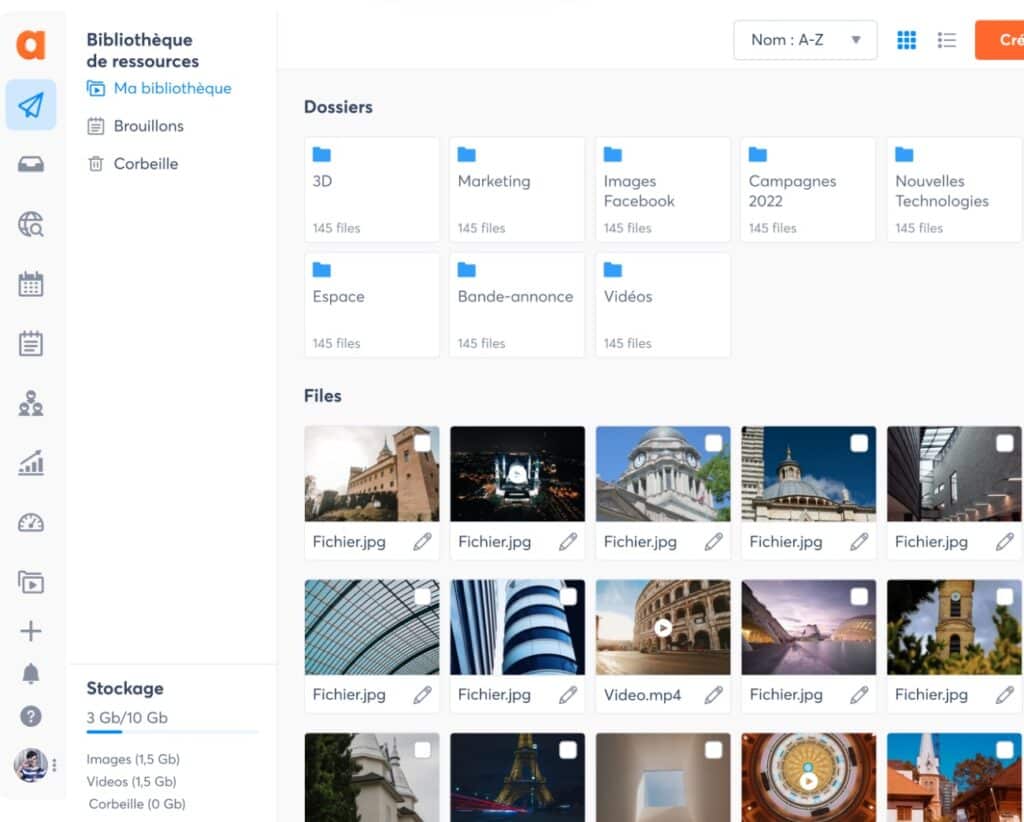The height and width of the screenshot is (822, 1024).
Task: Open the help question mark icon
Action: (31, 716)
